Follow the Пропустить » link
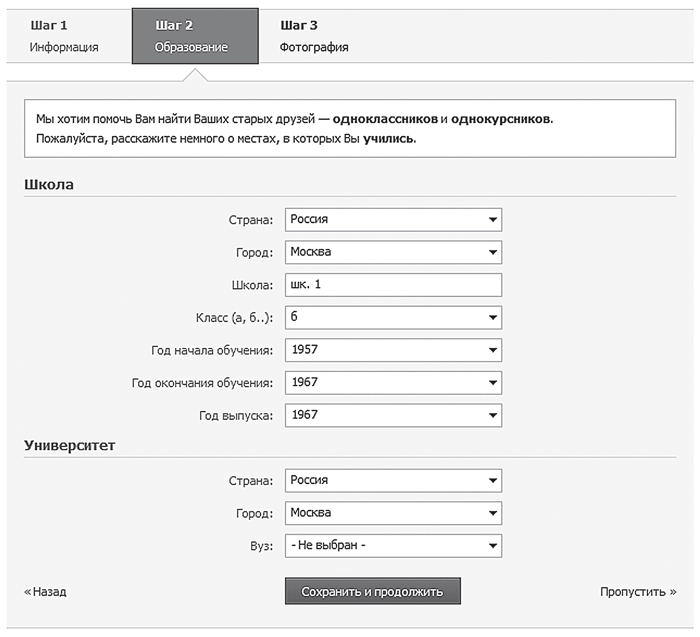The image size is (700, 637). 638,592
